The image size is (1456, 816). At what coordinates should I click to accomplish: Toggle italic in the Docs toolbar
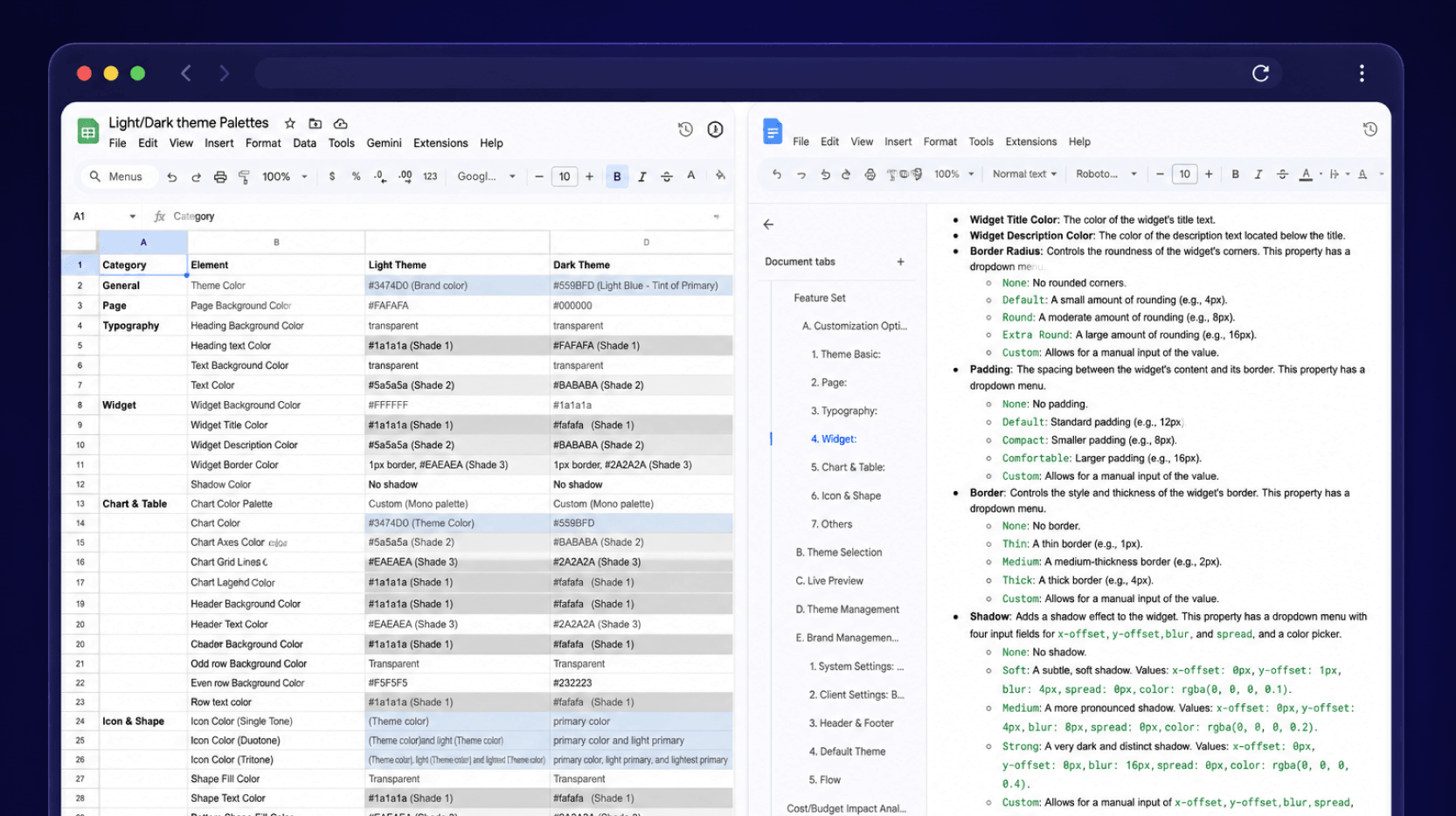1258,174
